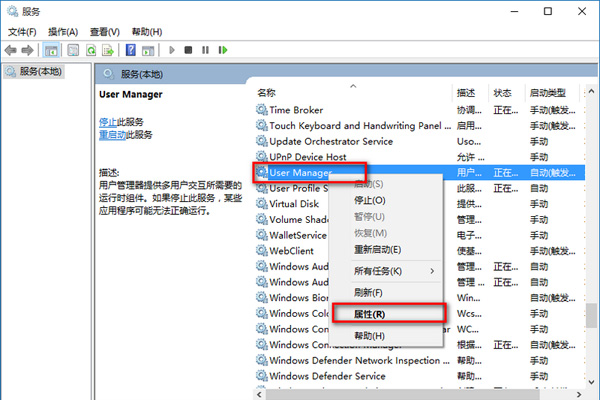Click the 重启动 service link

point(112,135)
